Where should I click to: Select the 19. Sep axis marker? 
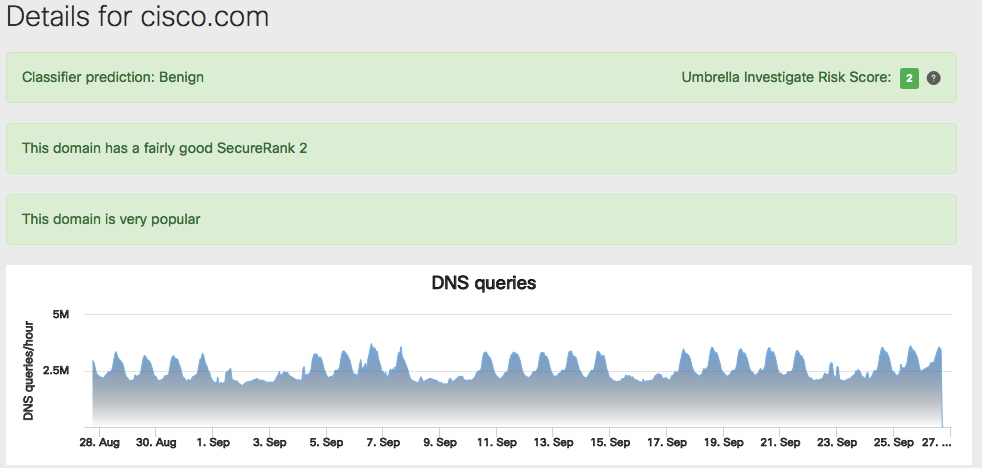point(722,442)
